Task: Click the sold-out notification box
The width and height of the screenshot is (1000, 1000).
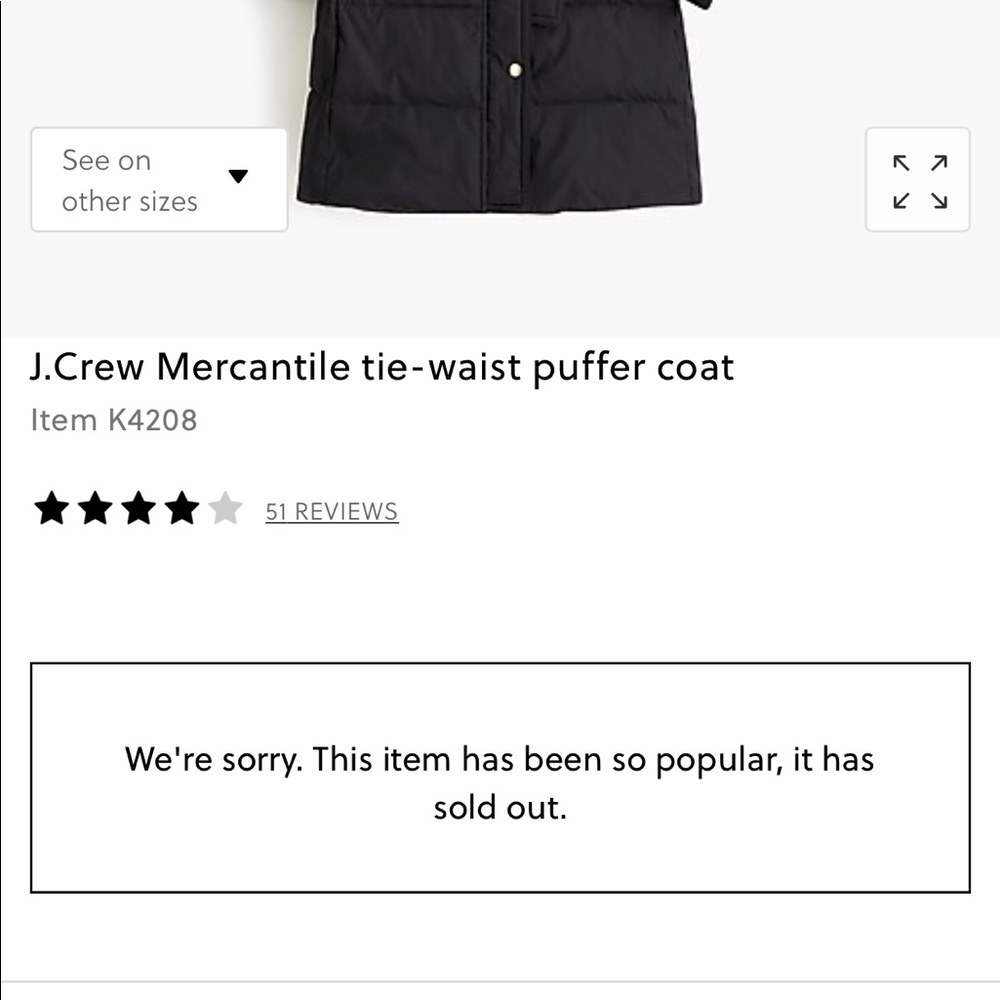Action: pos(500,782)
